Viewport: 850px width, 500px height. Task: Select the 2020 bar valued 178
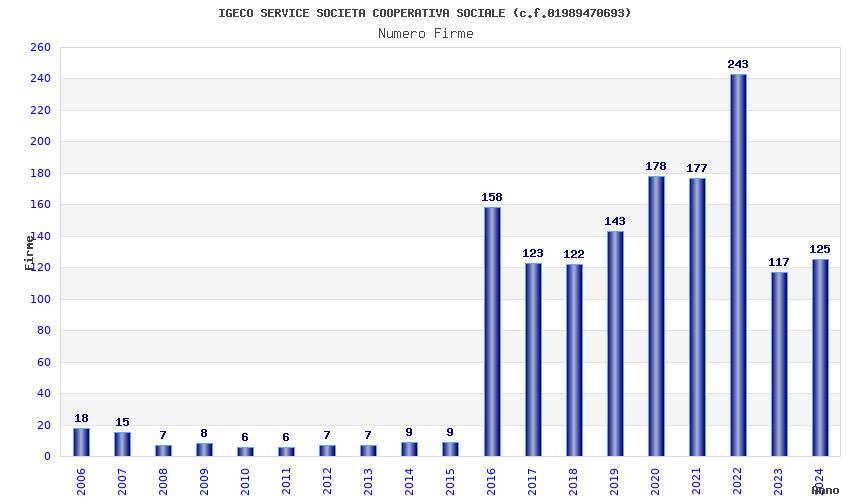(x=656, y=316)
